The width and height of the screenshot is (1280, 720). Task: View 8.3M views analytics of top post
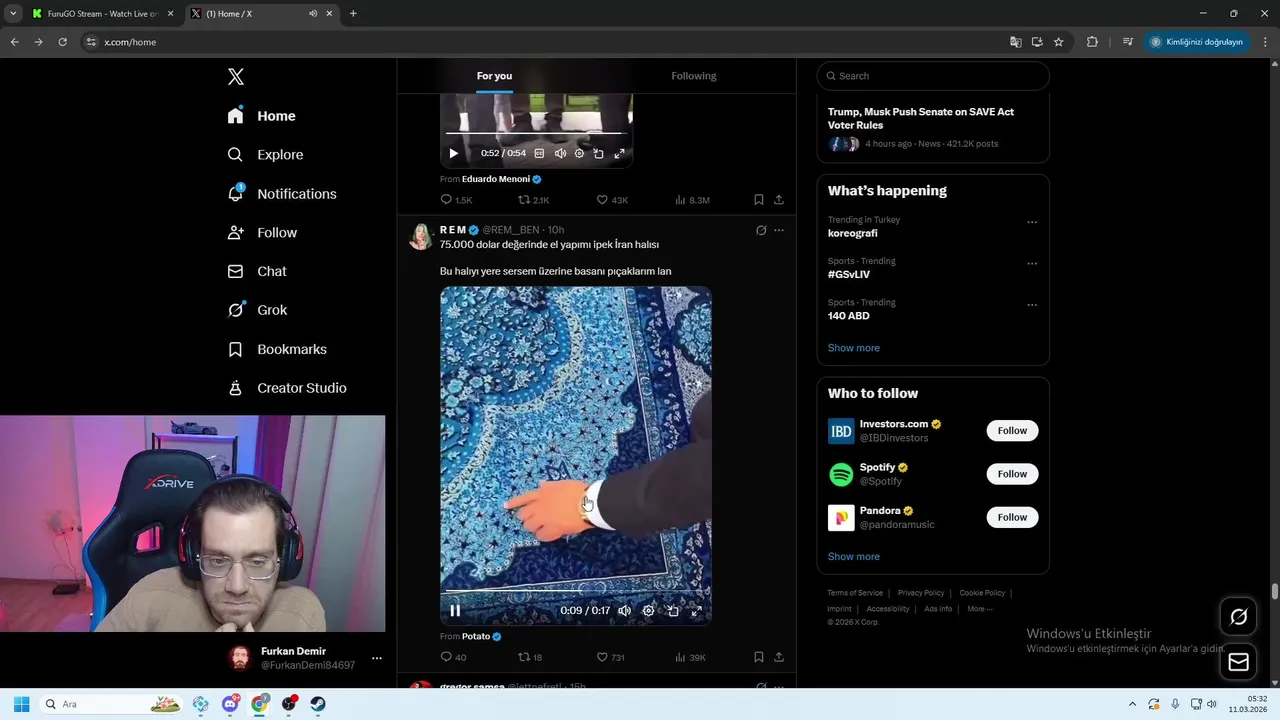tap(692, 200)
